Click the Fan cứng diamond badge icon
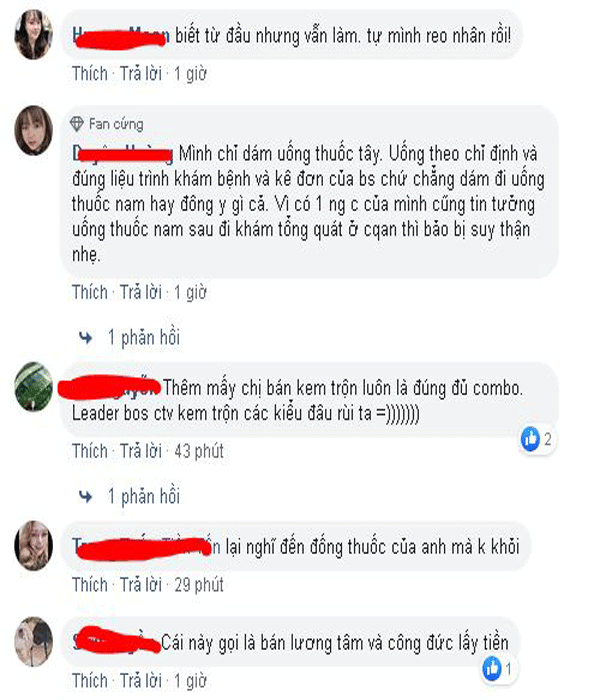This screenshot has height=700, width=600. 77,124
